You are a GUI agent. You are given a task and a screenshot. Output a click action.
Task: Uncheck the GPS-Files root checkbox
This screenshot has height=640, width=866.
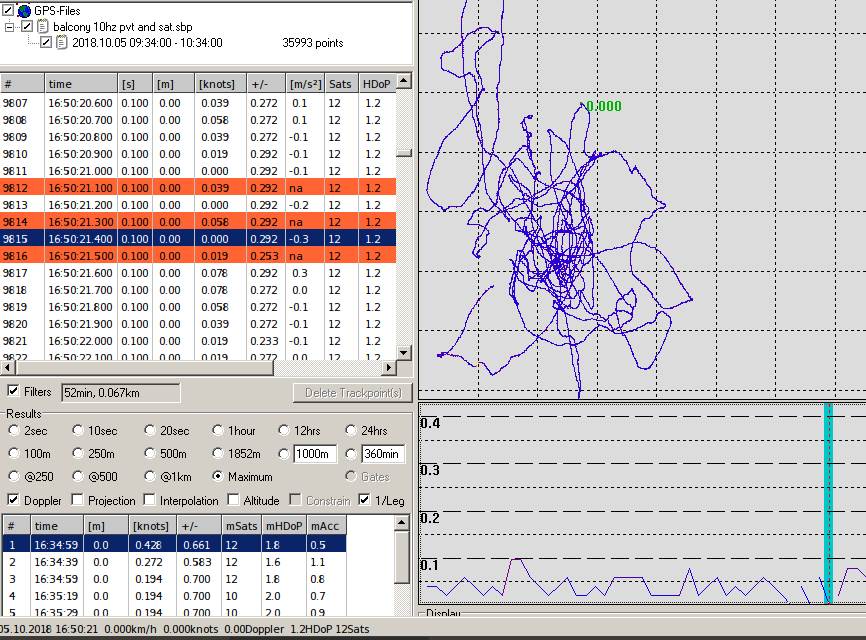point(9,11)
